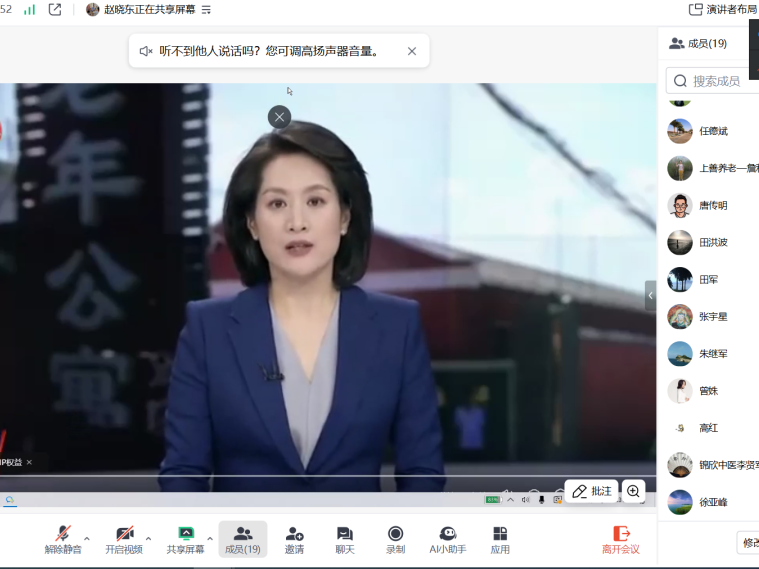Close the overlay with the round X button on the video
759x569 pixels.
coord(279,117)
